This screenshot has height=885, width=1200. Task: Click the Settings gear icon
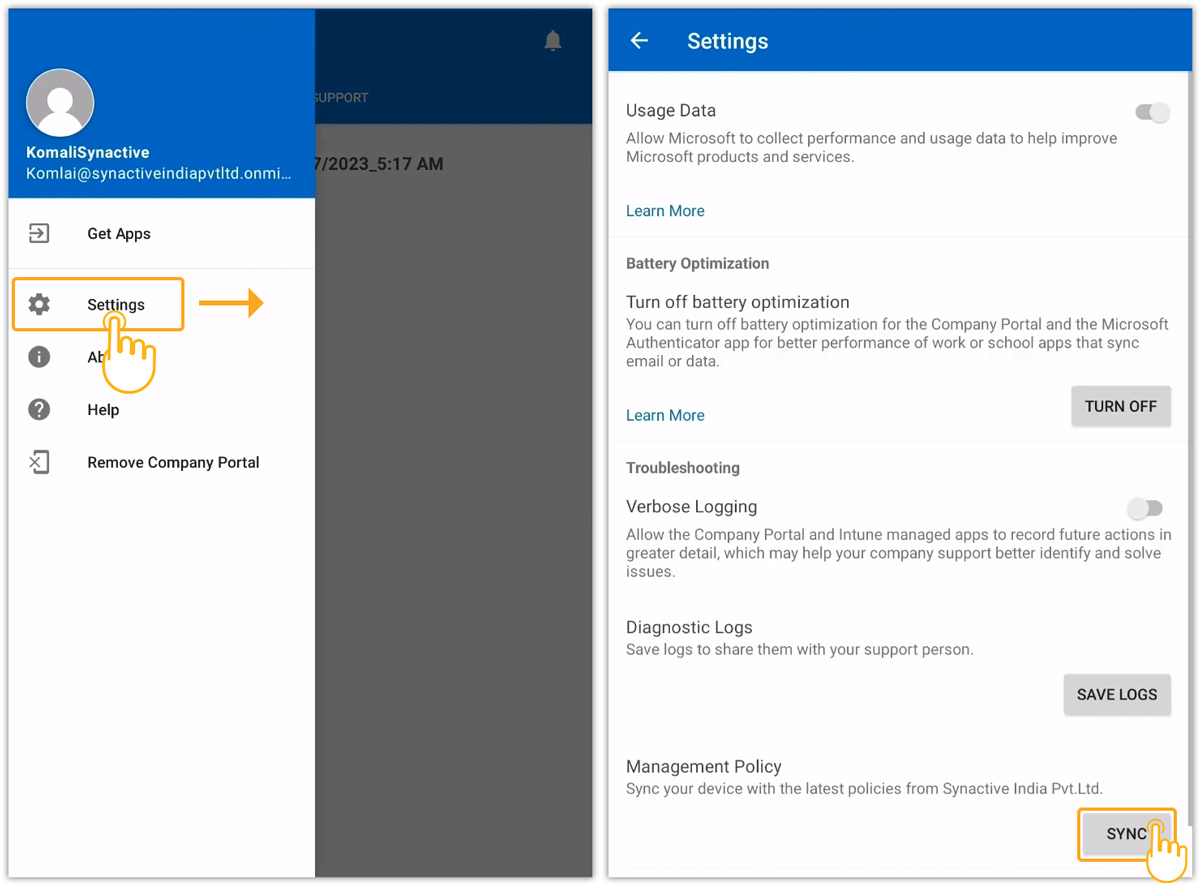click(39, 304)
